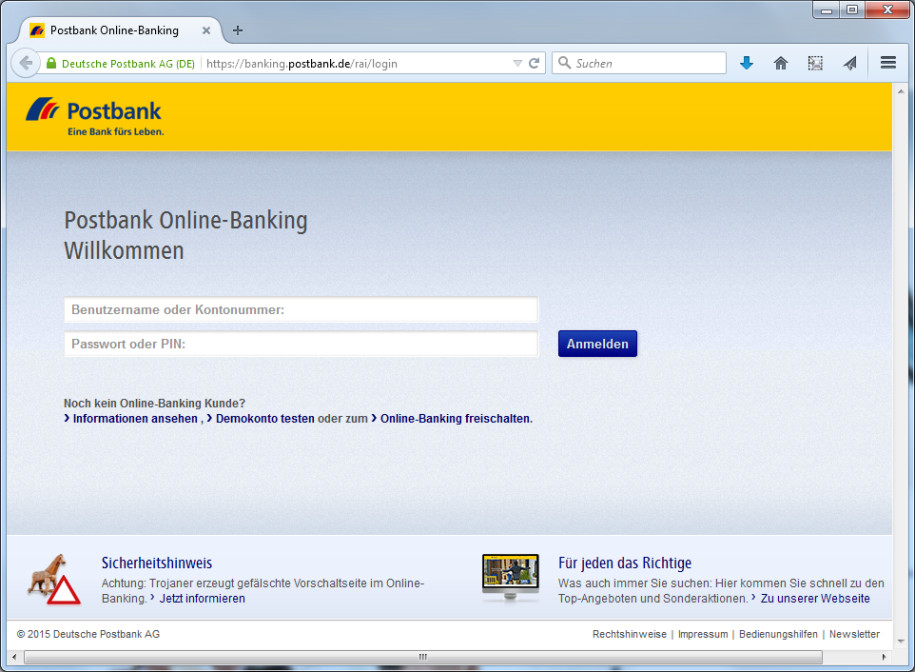Maximize the browser window

(x=853, y=10)
